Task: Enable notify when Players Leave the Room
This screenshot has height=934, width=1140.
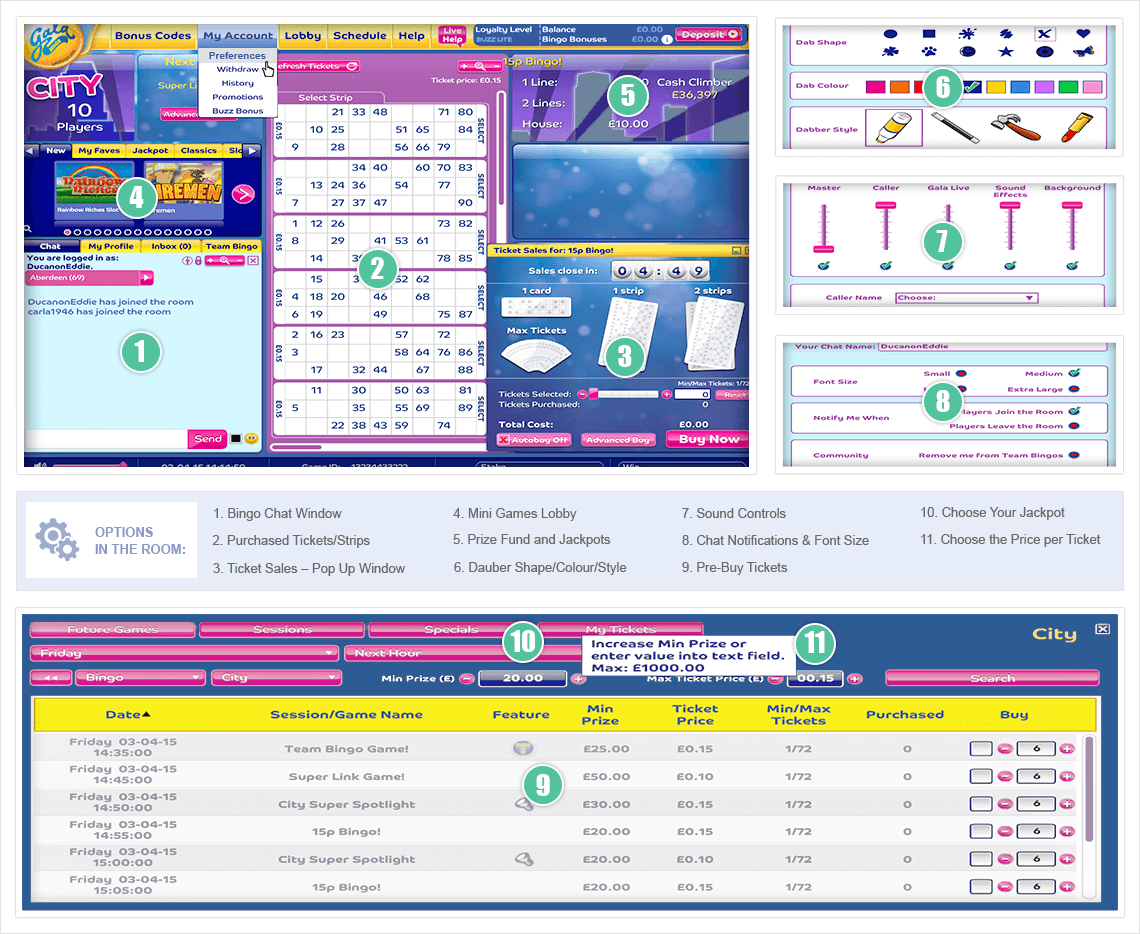Action: [x=1074, y=426]
